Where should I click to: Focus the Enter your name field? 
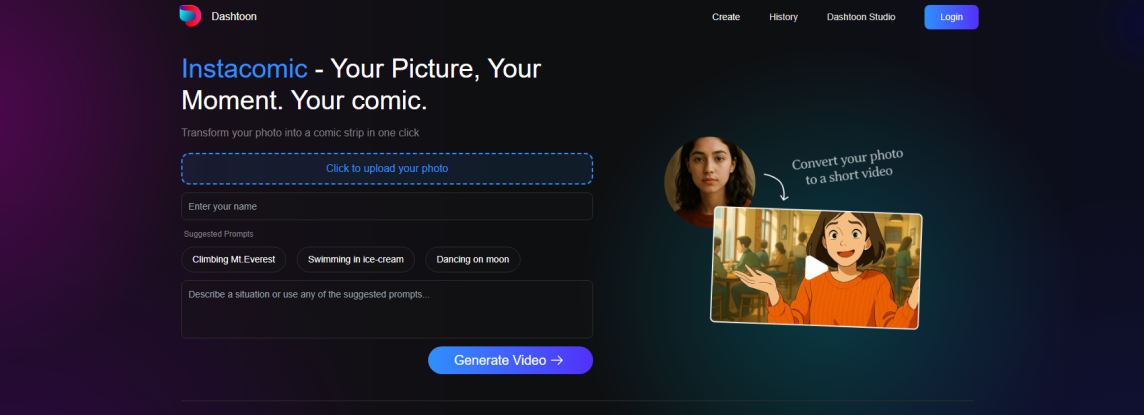(387, 206)
